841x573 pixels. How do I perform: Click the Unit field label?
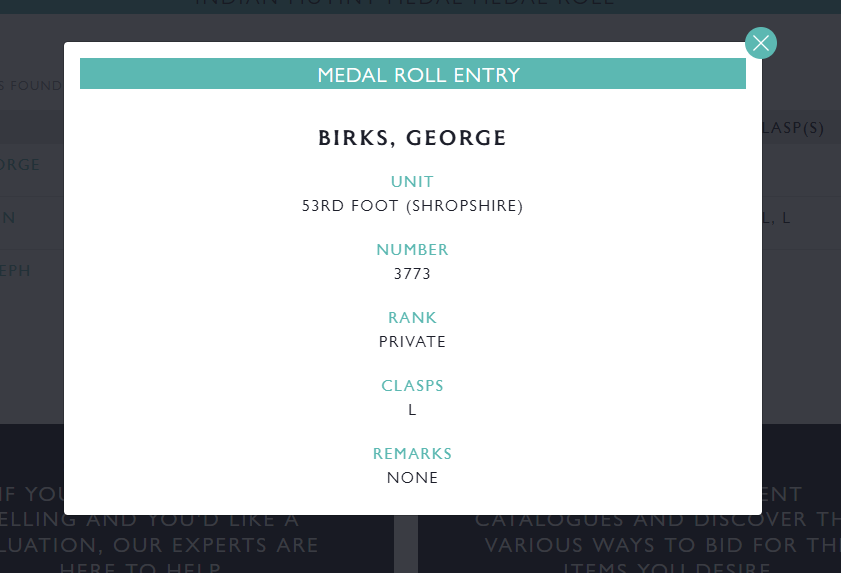point(412,181)
